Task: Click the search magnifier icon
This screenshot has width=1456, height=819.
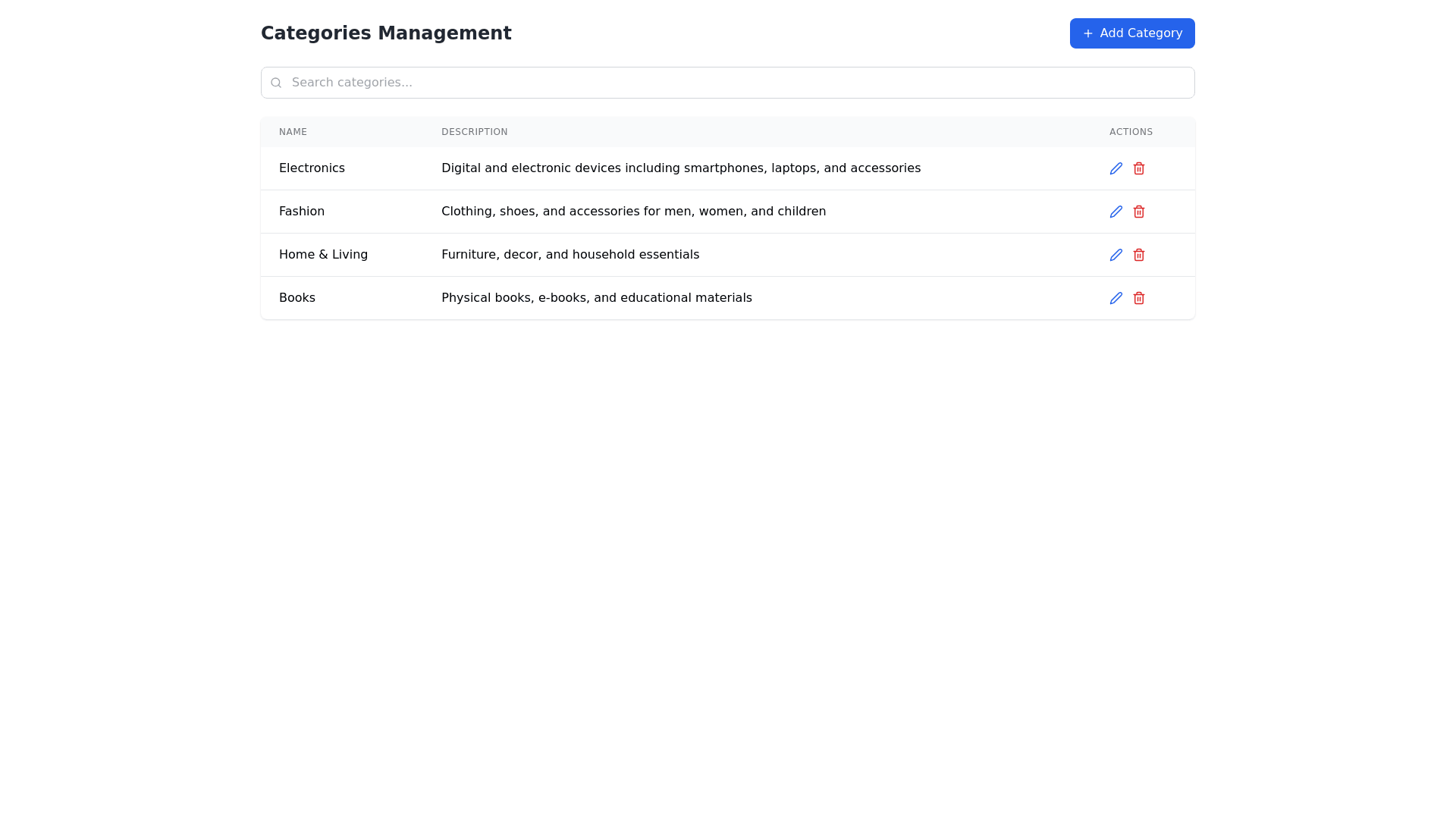Action: point(276,83)
